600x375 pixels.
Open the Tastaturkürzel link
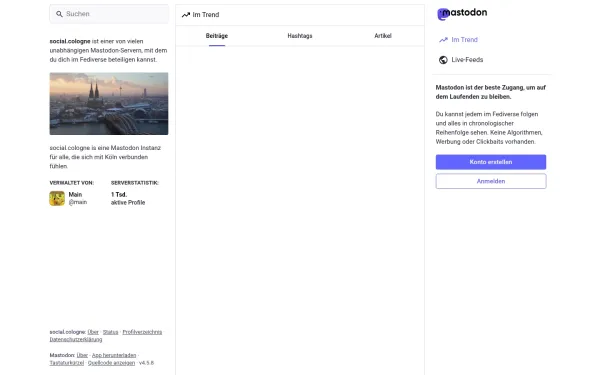[x=67, y=363]
